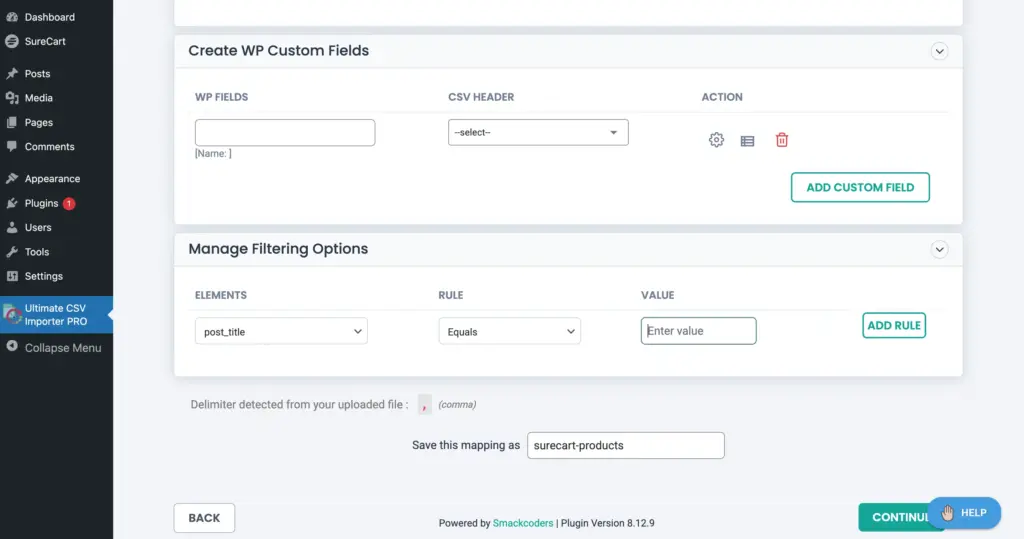Click the custom field list icon
The image size is (1024, 539).
748,141
